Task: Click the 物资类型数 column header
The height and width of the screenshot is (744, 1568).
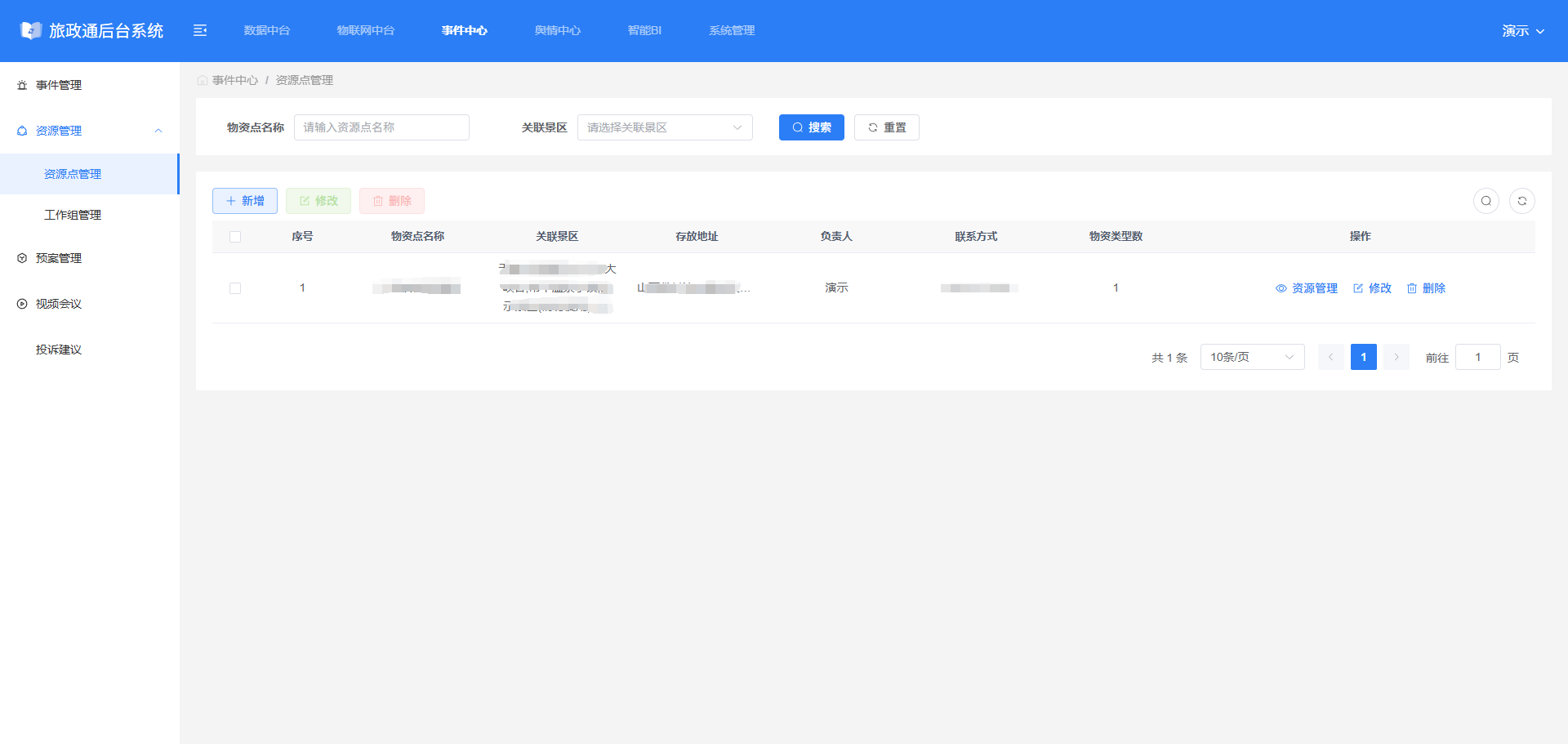Action: coord(1116,237)
